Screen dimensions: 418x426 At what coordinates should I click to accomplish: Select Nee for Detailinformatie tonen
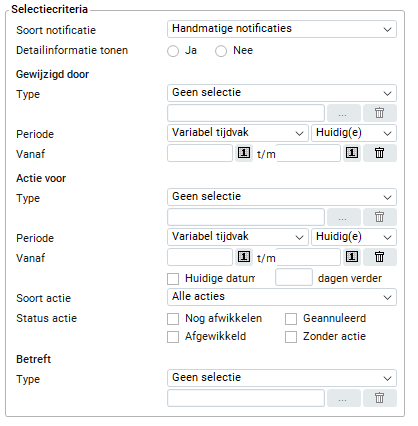point(221,51)
